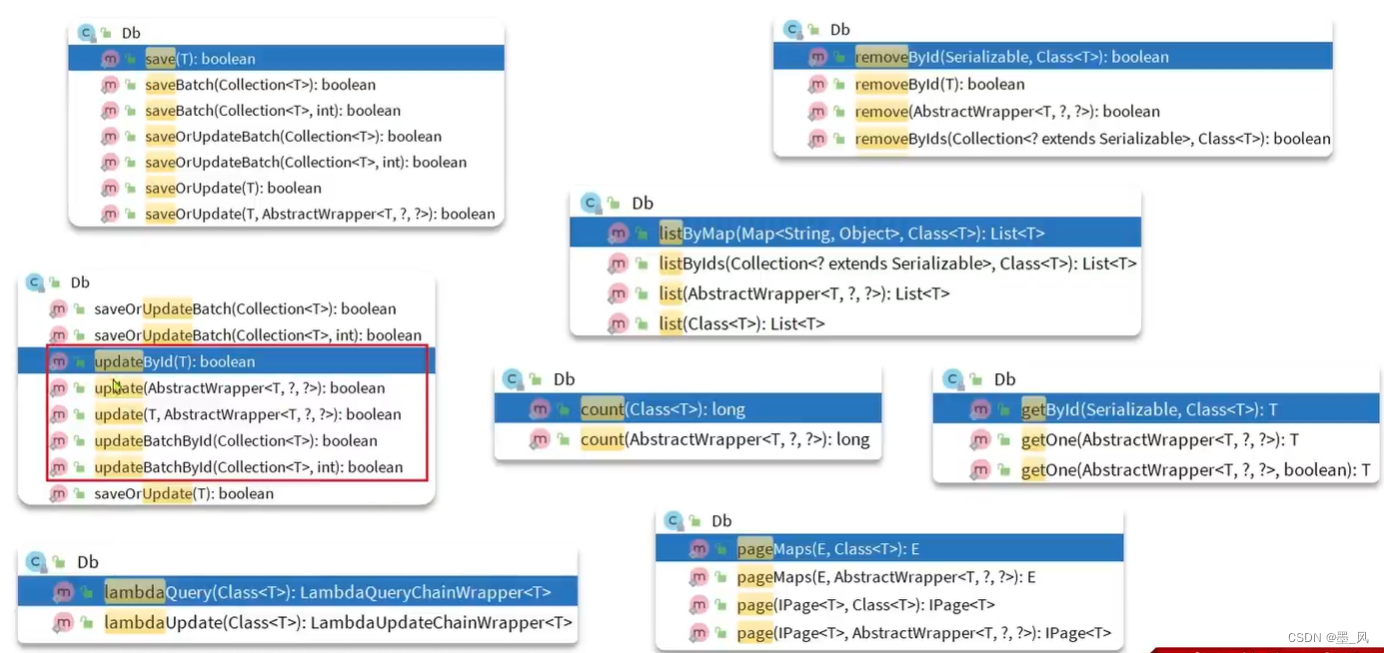The image size is (1384, 653).
Task: Click lambdaUpdate(Class<T>): LambdaUpdateChainWrapper<T>
Action: click(x=338, y=623)
